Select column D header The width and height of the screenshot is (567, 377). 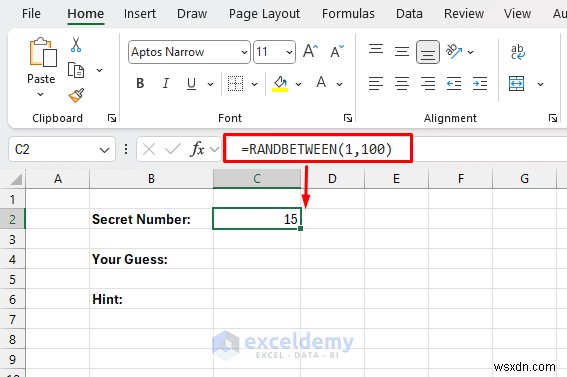(x=332, y=179)
